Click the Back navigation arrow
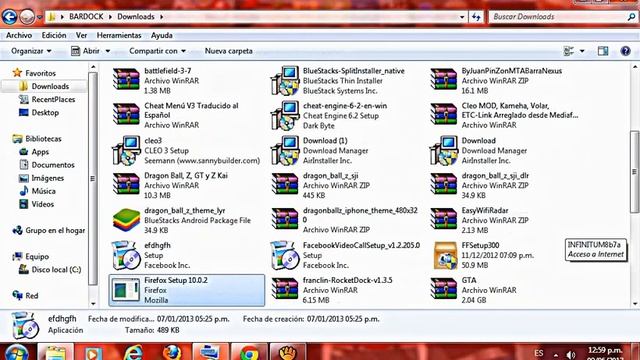Viewport: 640px width, 360px height. [x=9, y=17]
